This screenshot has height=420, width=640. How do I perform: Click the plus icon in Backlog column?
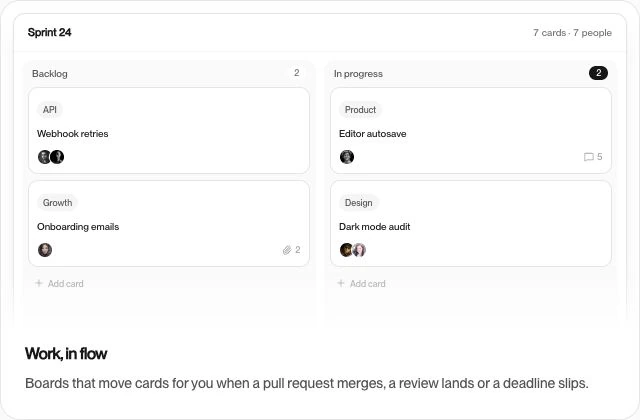39,283
